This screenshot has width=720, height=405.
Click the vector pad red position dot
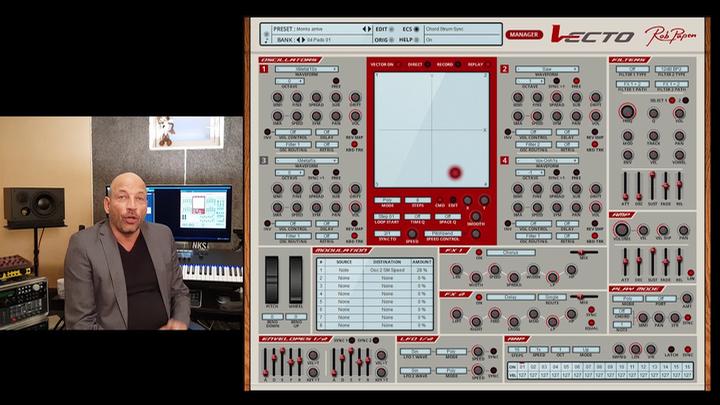455,173
